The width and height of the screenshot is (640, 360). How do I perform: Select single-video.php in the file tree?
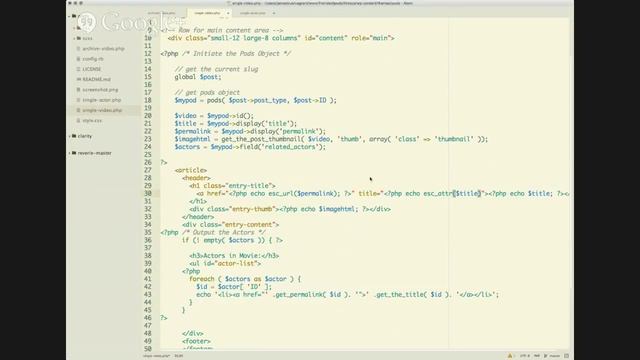pyautogui.click(x=102, y=110)
